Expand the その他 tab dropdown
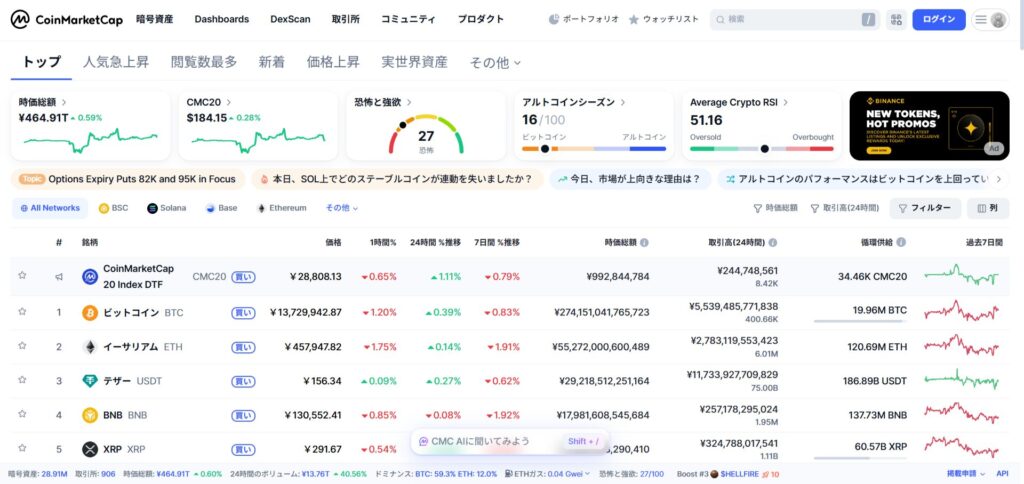The image size is (1024, 484). (496, 63)
